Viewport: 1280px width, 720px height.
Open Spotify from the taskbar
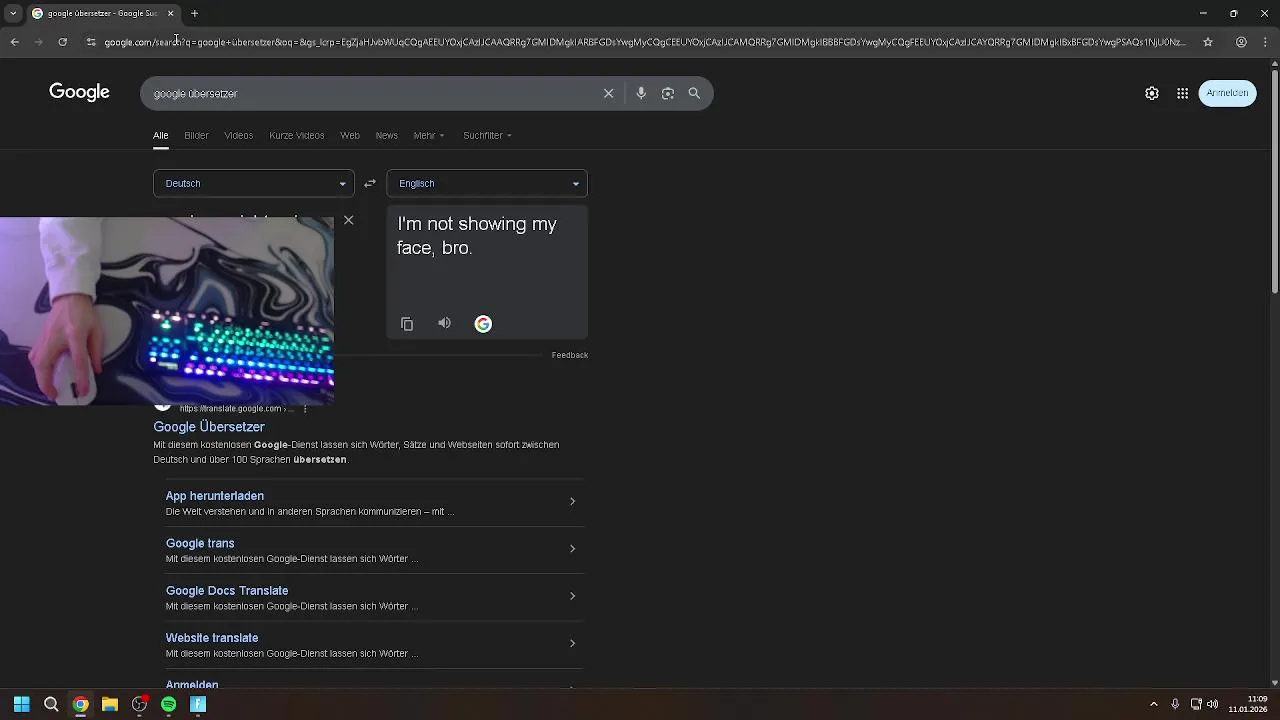tap(169, 704)
